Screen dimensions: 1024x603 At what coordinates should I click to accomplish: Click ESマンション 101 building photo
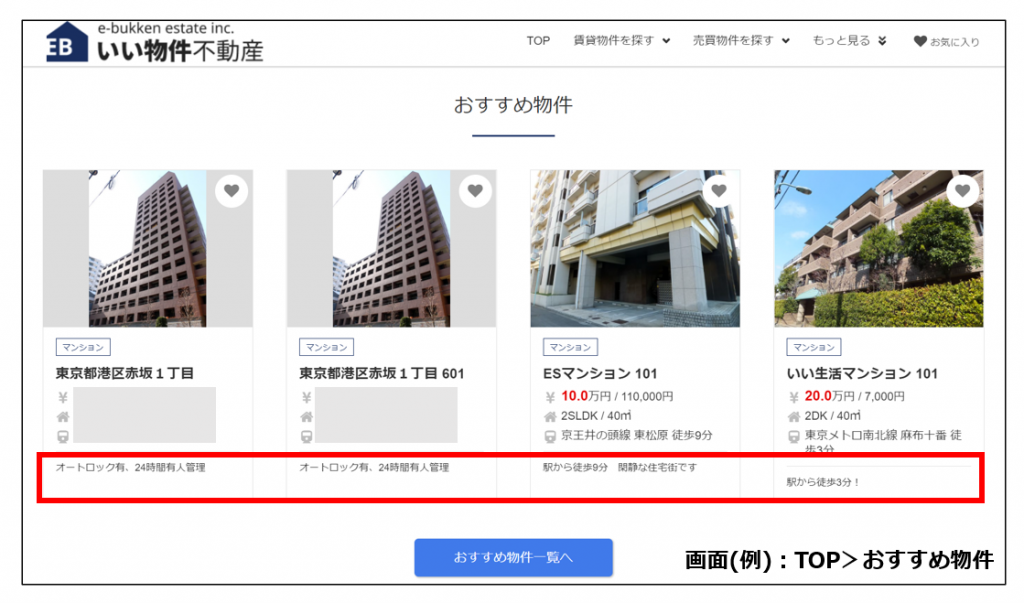(635, 248)
